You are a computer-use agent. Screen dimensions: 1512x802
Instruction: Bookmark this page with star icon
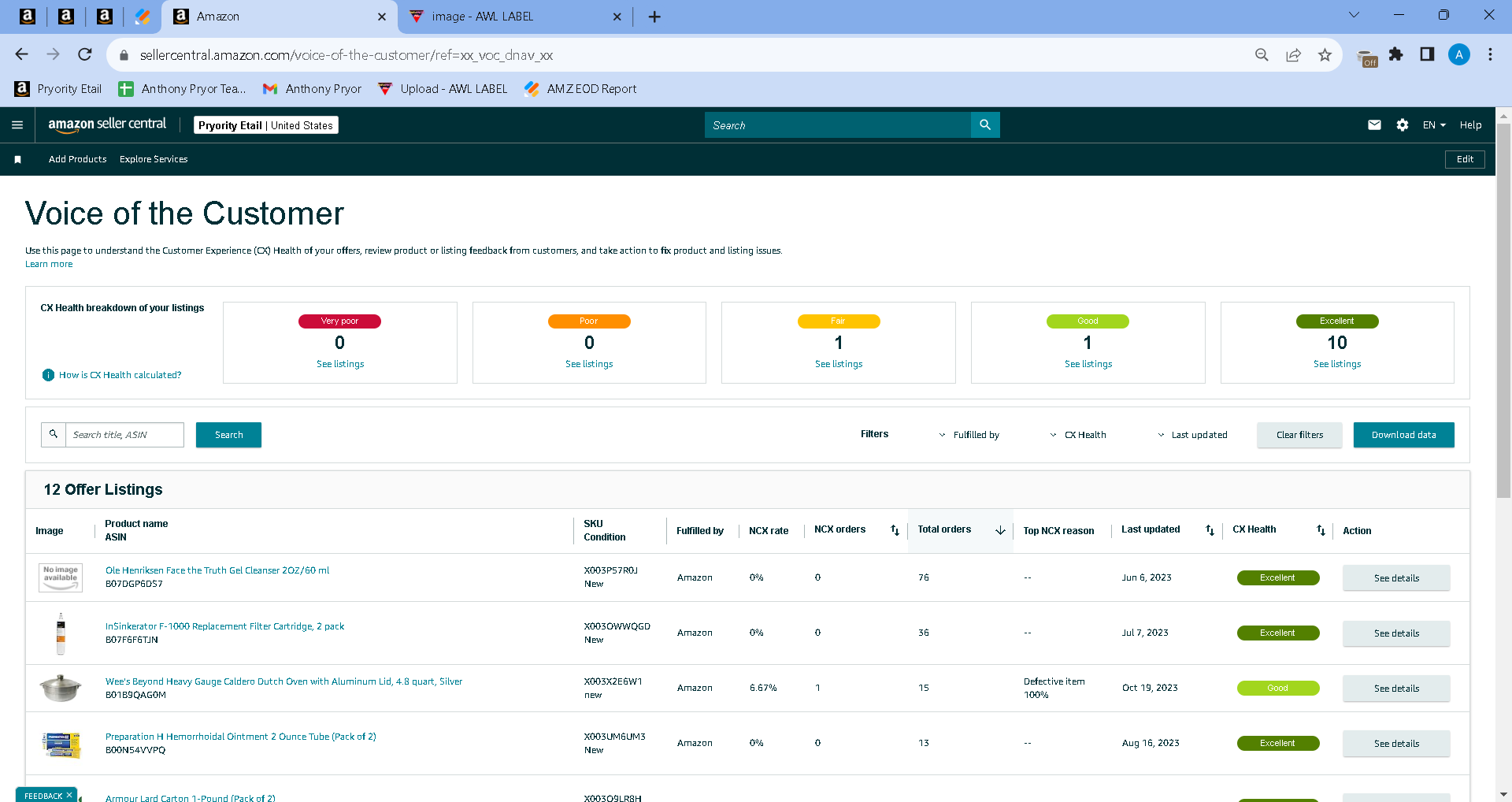point(1325,54)
